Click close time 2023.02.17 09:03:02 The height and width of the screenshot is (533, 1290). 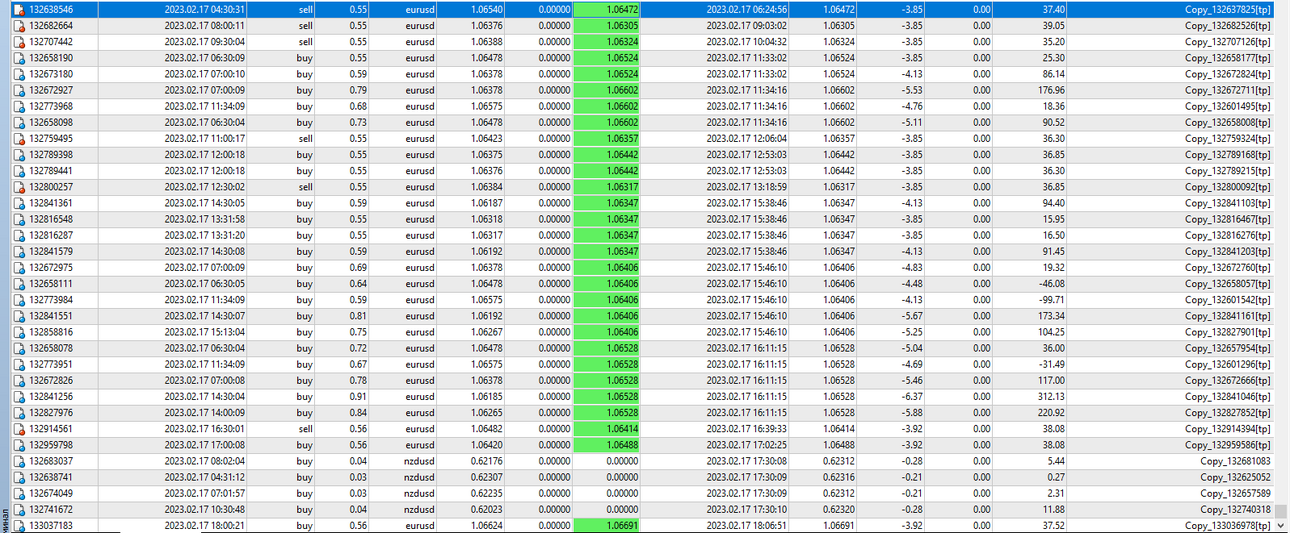click(x=747, y=25)
